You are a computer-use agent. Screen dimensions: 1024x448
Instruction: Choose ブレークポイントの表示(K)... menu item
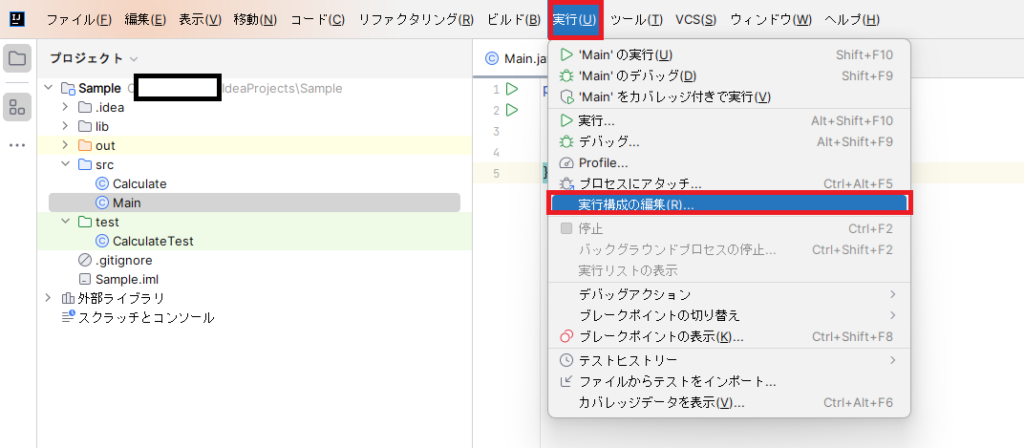pyautogui.click(x=729, y=337)
